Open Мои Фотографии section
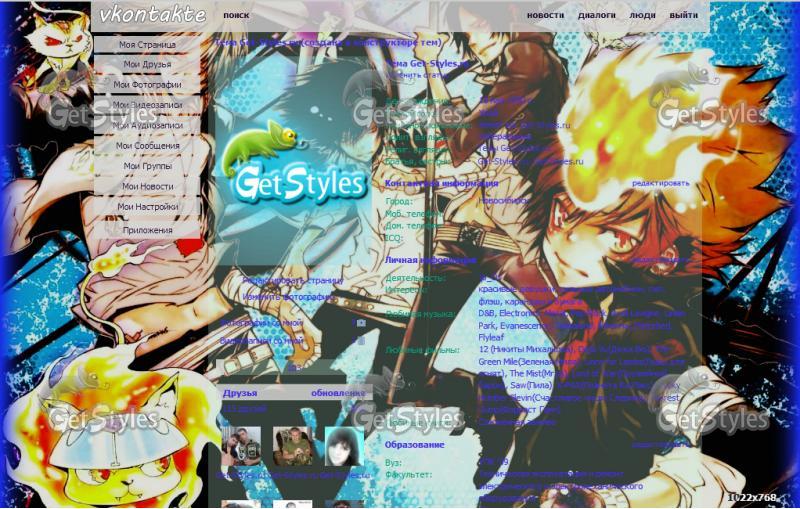 tap(147, 85)
